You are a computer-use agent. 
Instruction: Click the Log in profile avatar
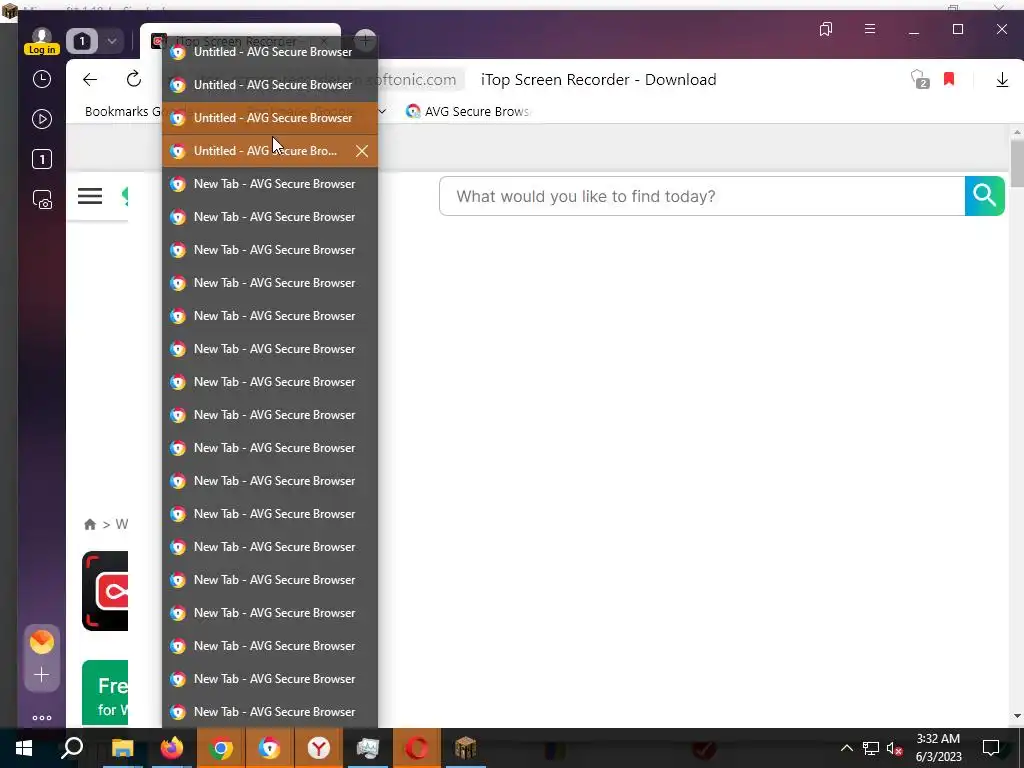coord(42,41)
